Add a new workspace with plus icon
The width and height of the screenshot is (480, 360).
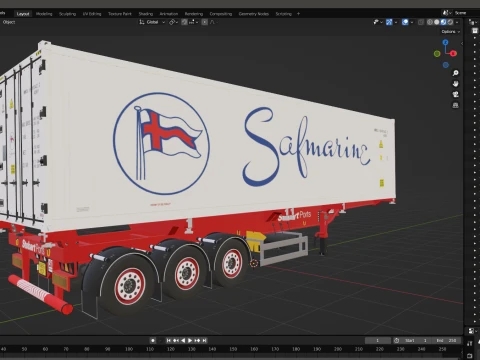(x=298, y=14)
